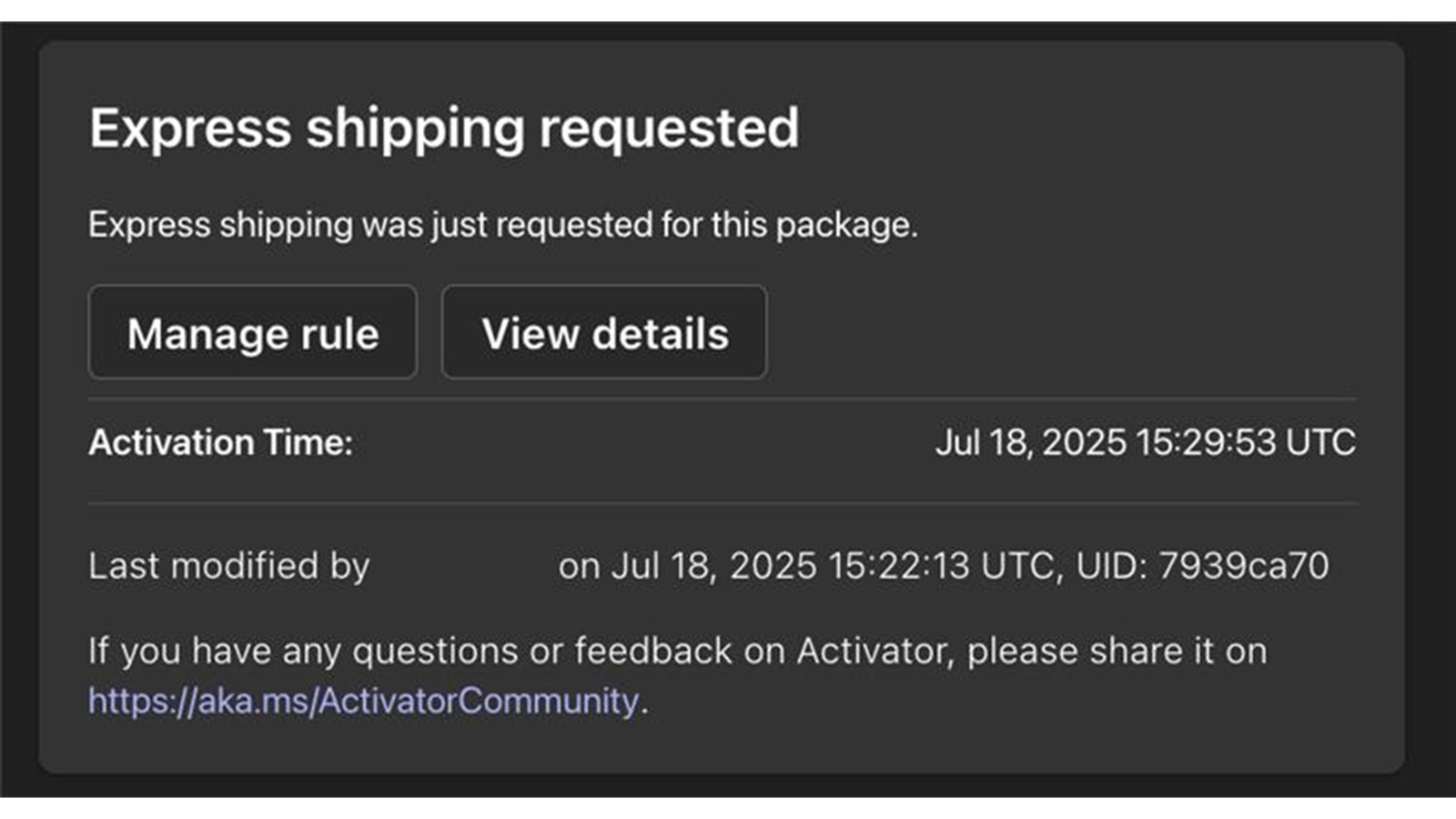Click the Activator feedback question sentence
Viewport: 1456px width, 819px height.
click(677, 650)
